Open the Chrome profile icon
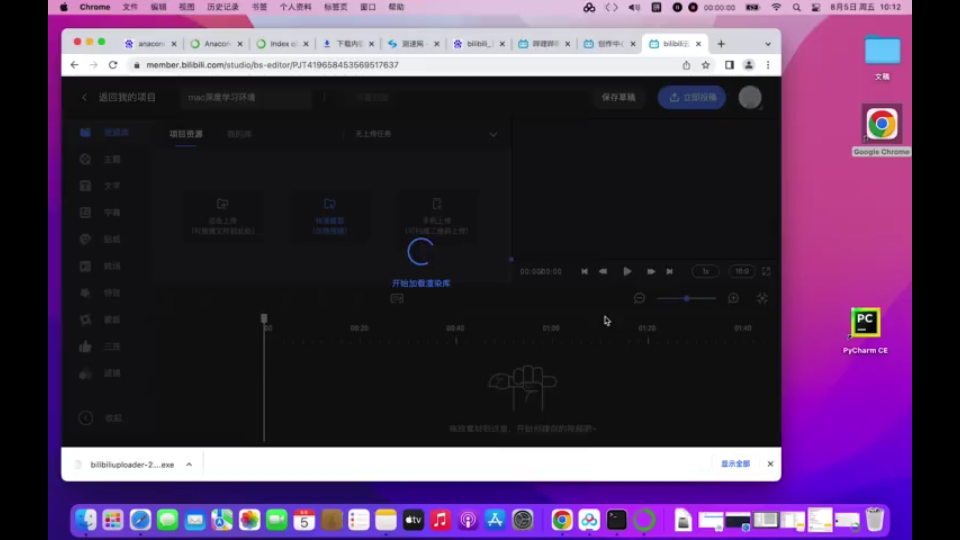Image resolution: width=960 pixels, height=540 pixels. tap(748, 65)
